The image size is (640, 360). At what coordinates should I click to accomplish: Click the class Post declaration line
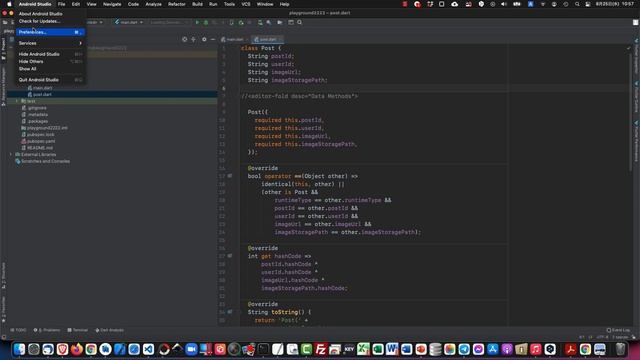point(261,48)
